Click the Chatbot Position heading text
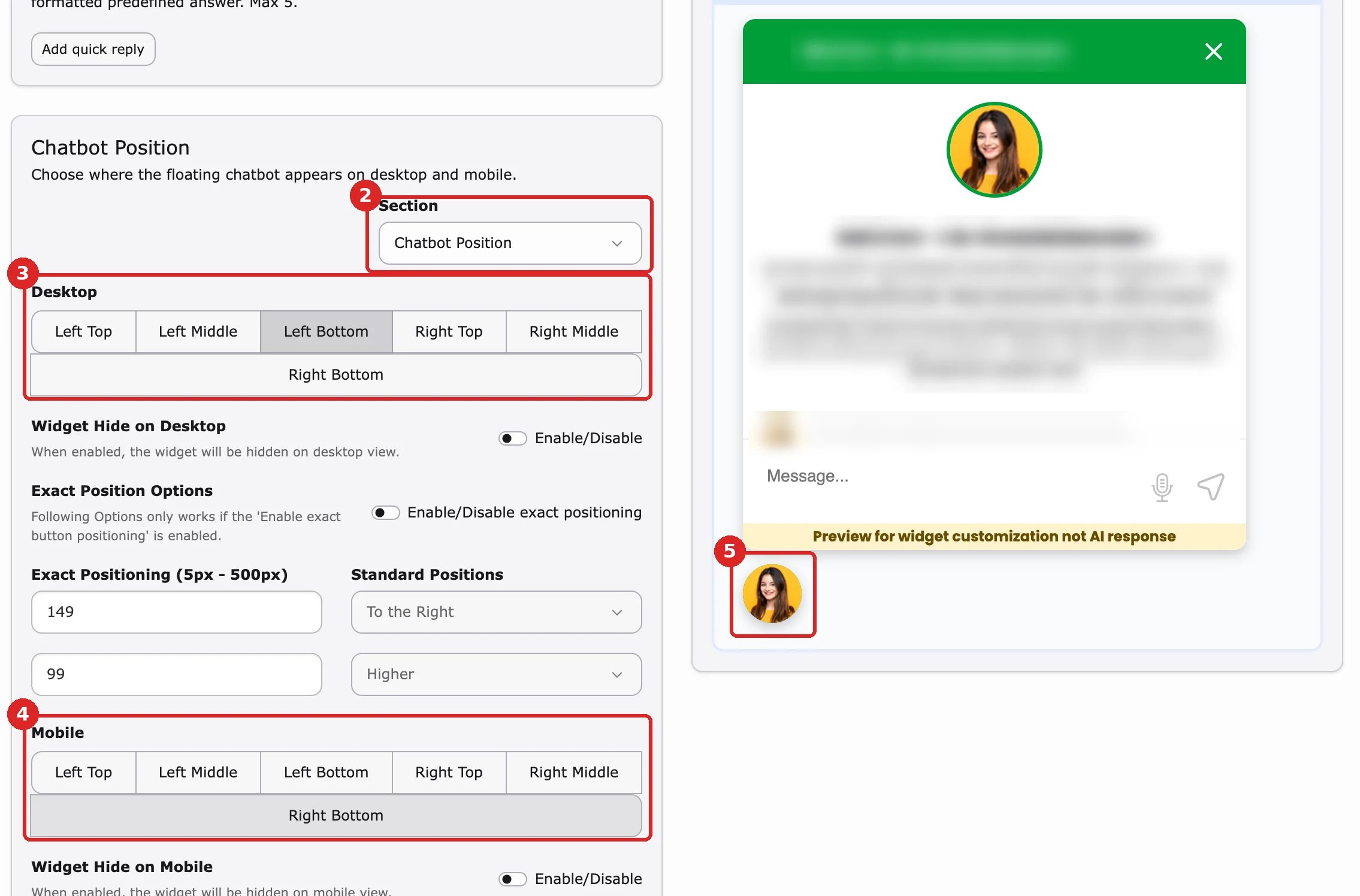The image size is (1360, 896). coord(110,148)
